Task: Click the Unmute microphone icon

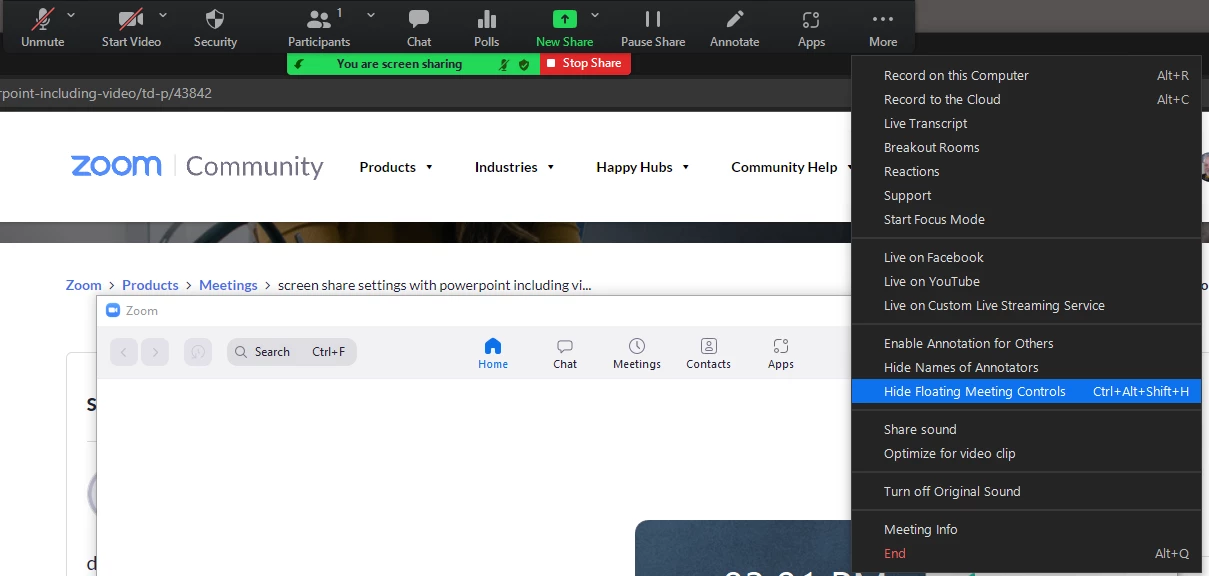Action: click(x=42, y=19)
